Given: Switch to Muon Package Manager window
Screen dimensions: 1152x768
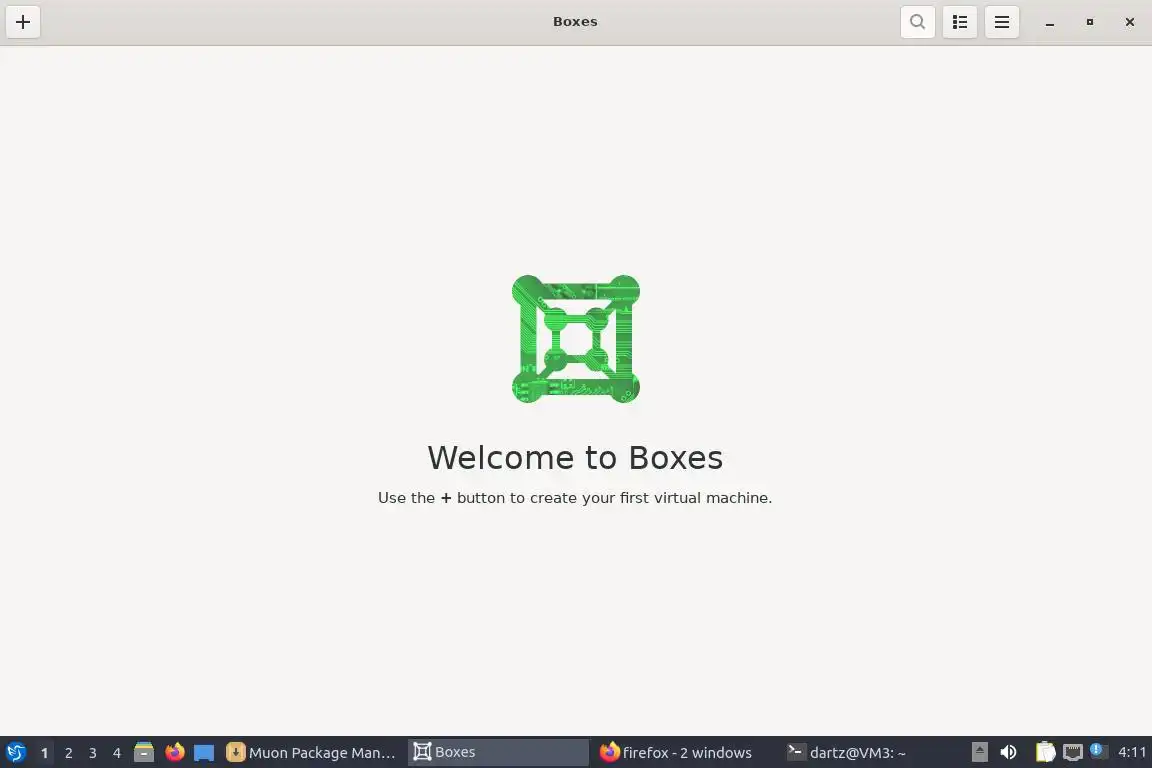Looking at the screenshot, I should point(312,753).
